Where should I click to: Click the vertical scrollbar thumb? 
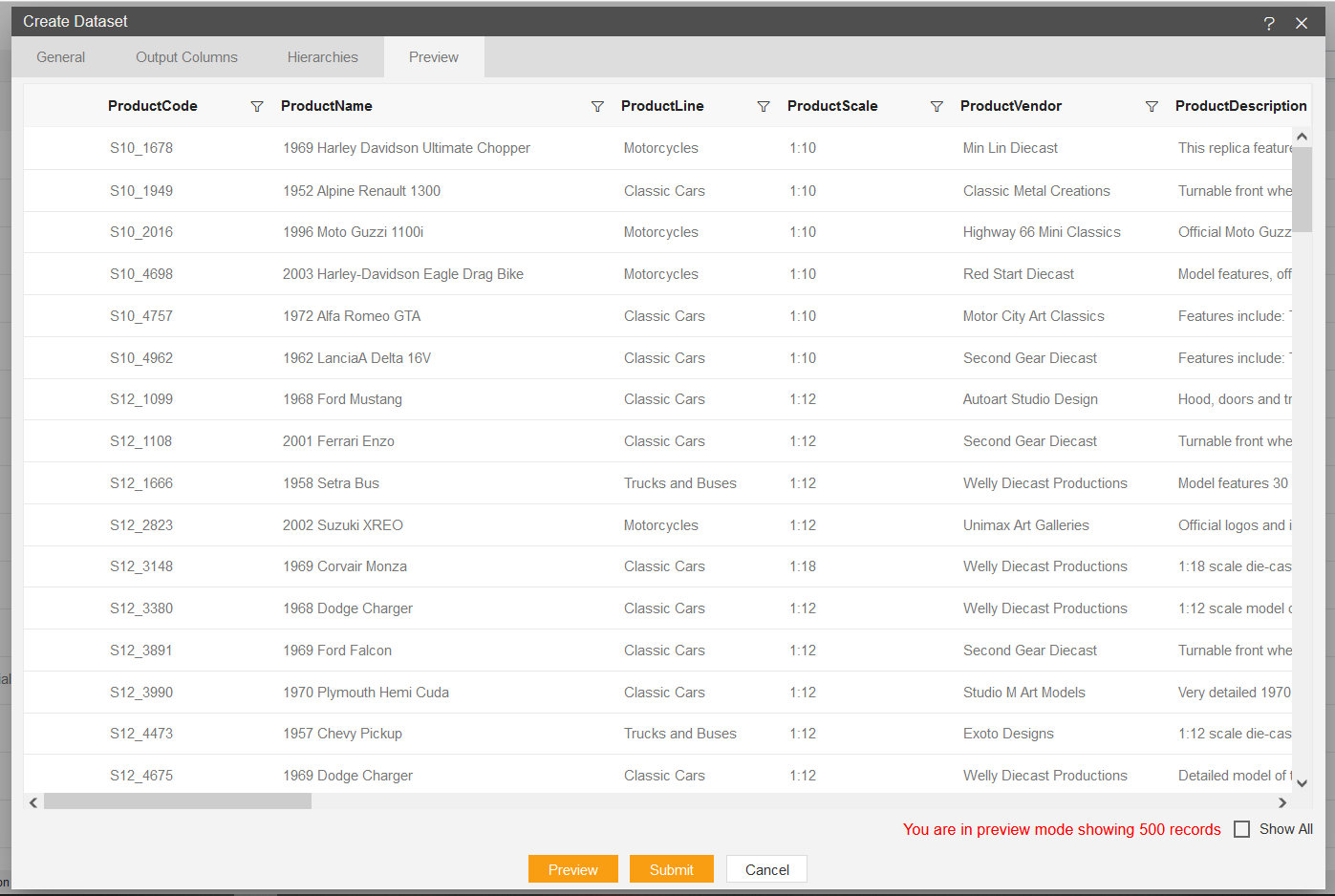point(1302,189)
